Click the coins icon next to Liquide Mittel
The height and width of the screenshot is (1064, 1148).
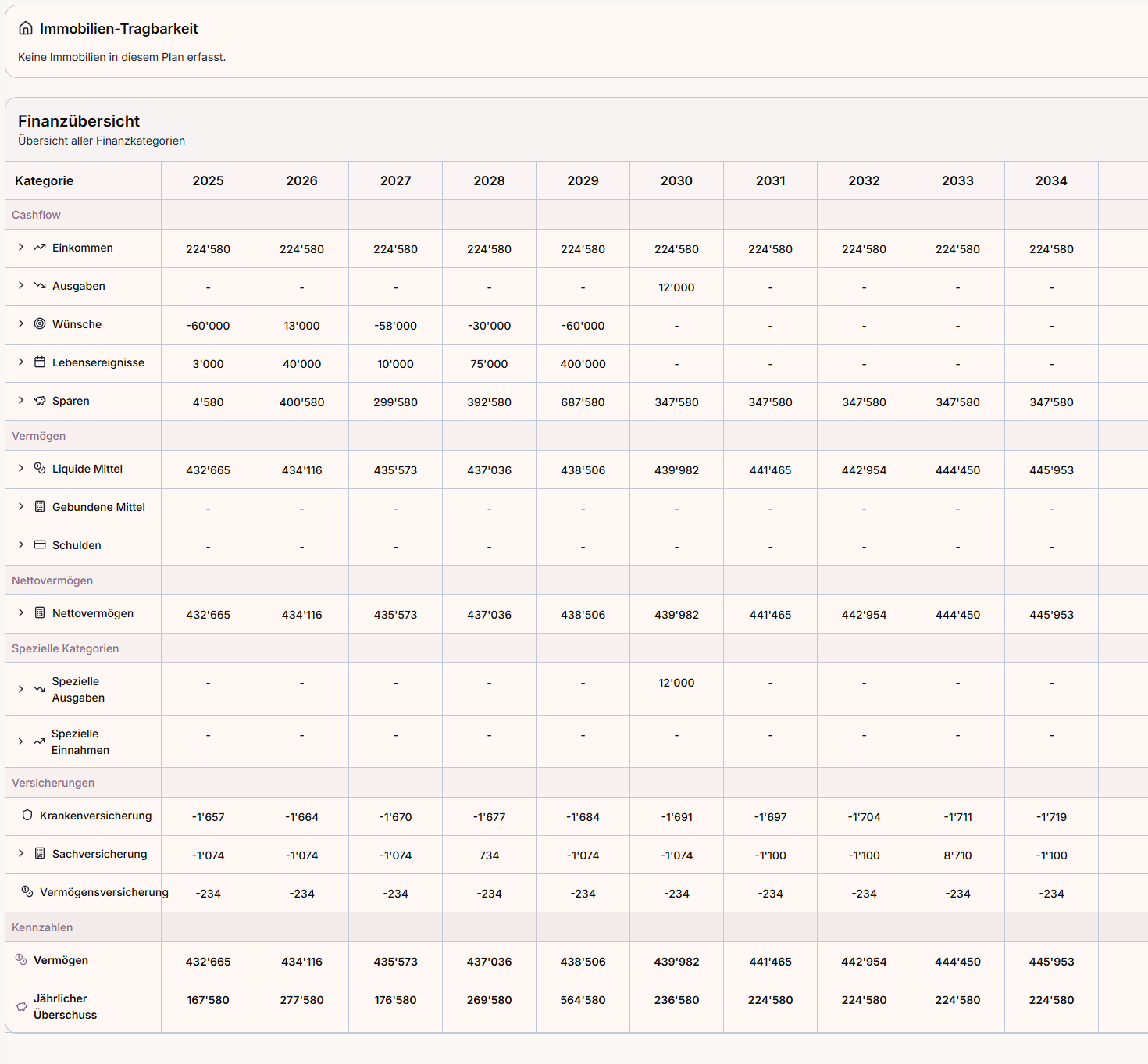coord(40,469)
